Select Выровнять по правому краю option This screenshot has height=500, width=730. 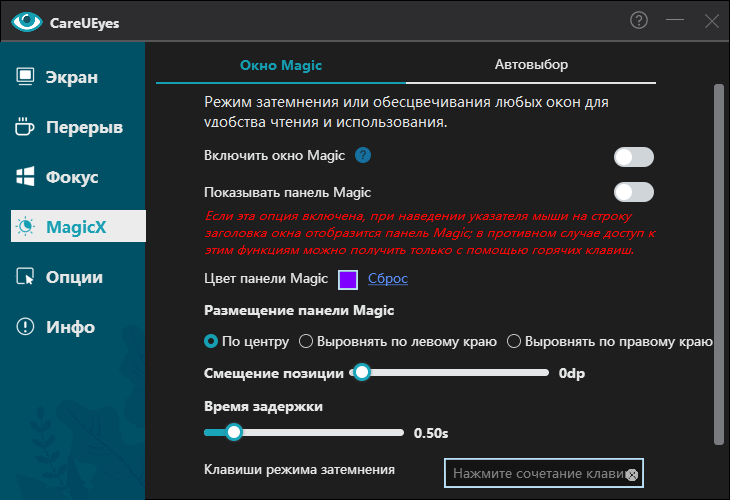[514, 341]
